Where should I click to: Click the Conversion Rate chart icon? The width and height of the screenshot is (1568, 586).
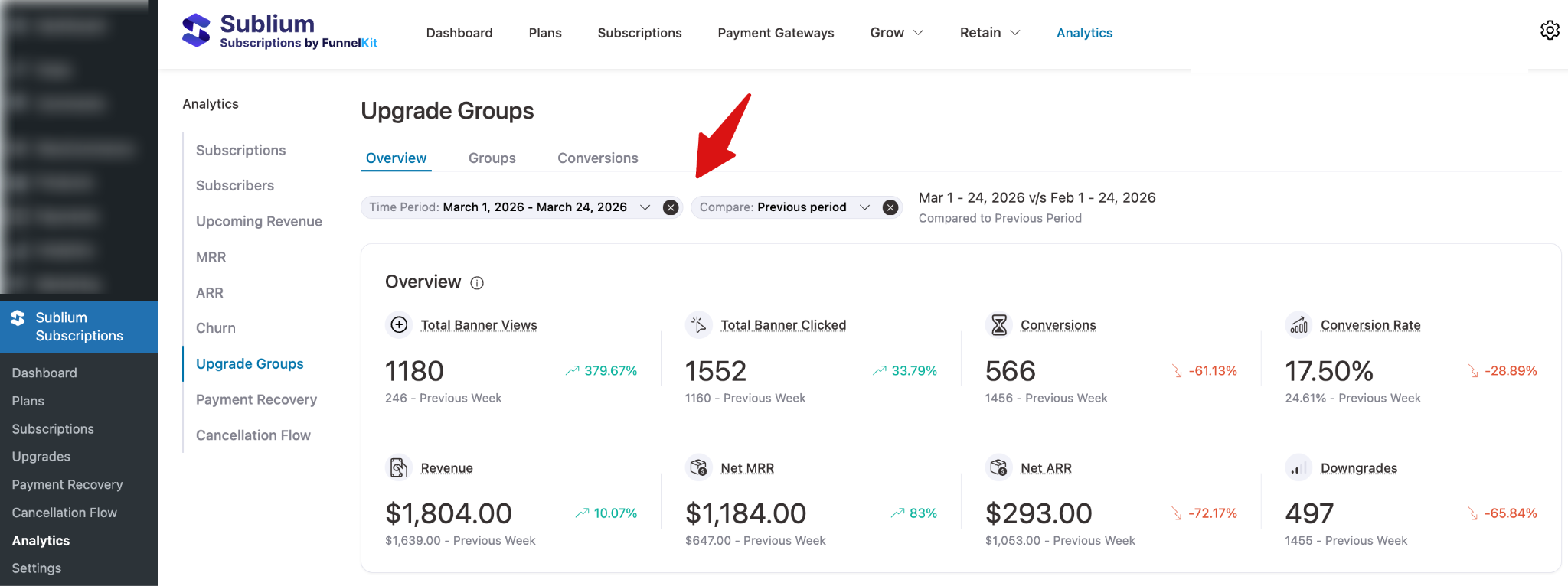pyautogui.click(x=1299, y=325)
